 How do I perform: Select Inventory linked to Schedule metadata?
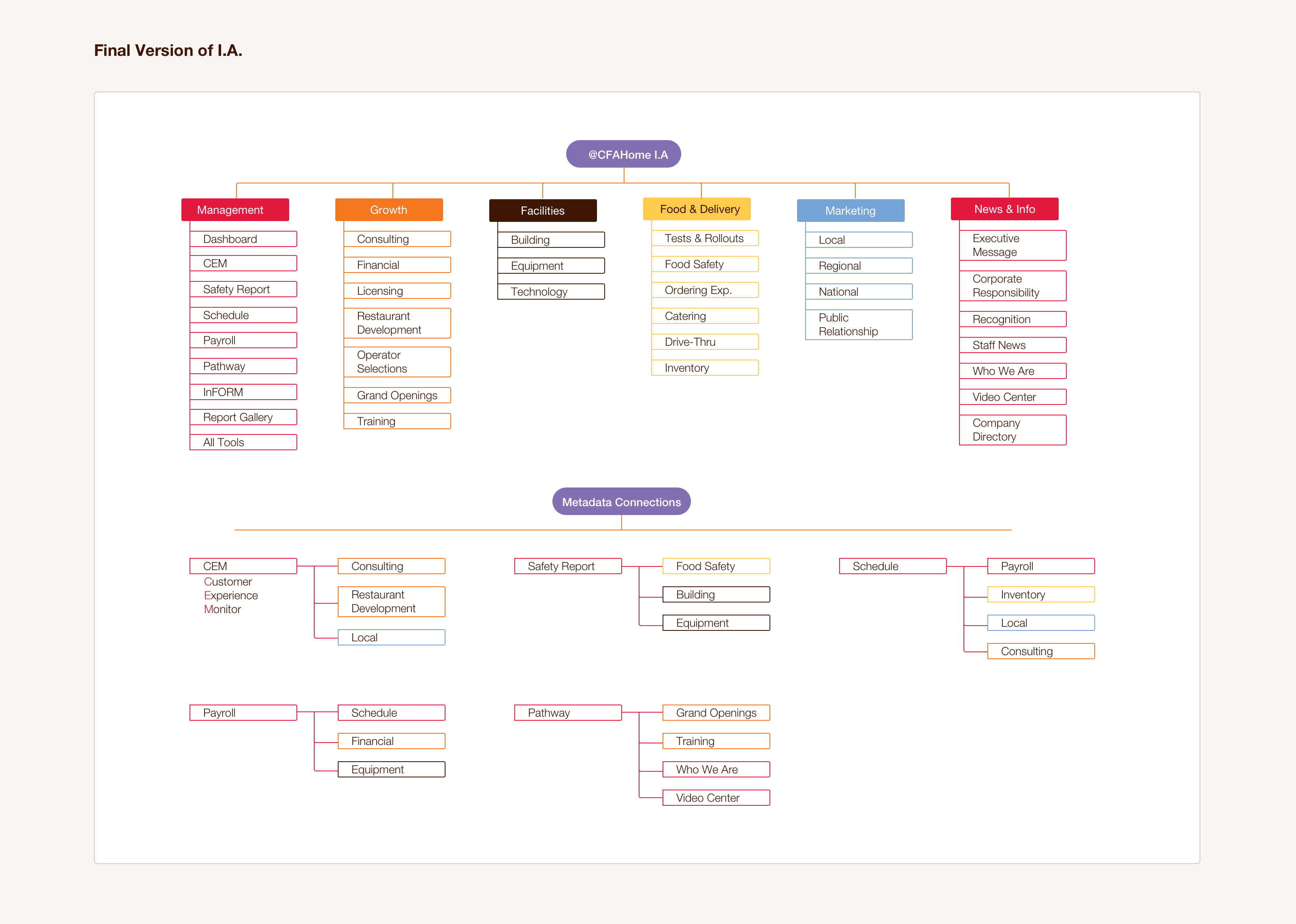1040,594
